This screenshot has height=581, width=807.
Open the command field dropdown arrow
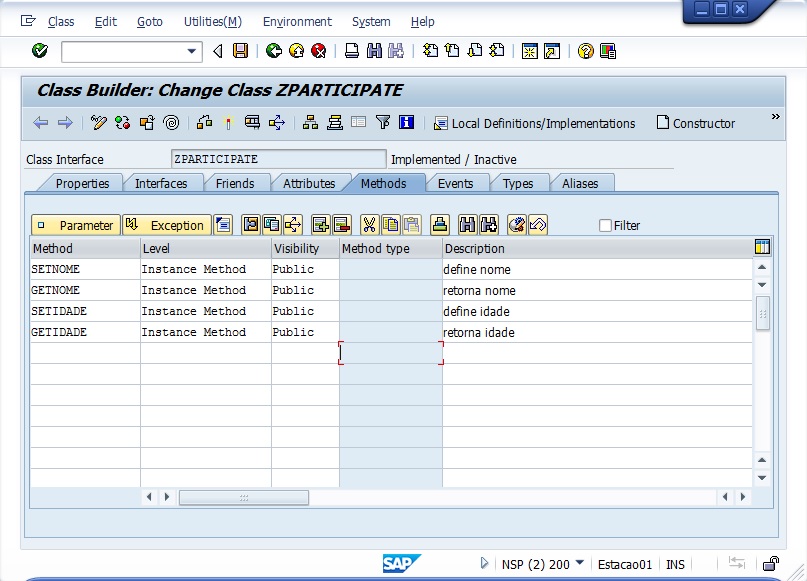193,51
